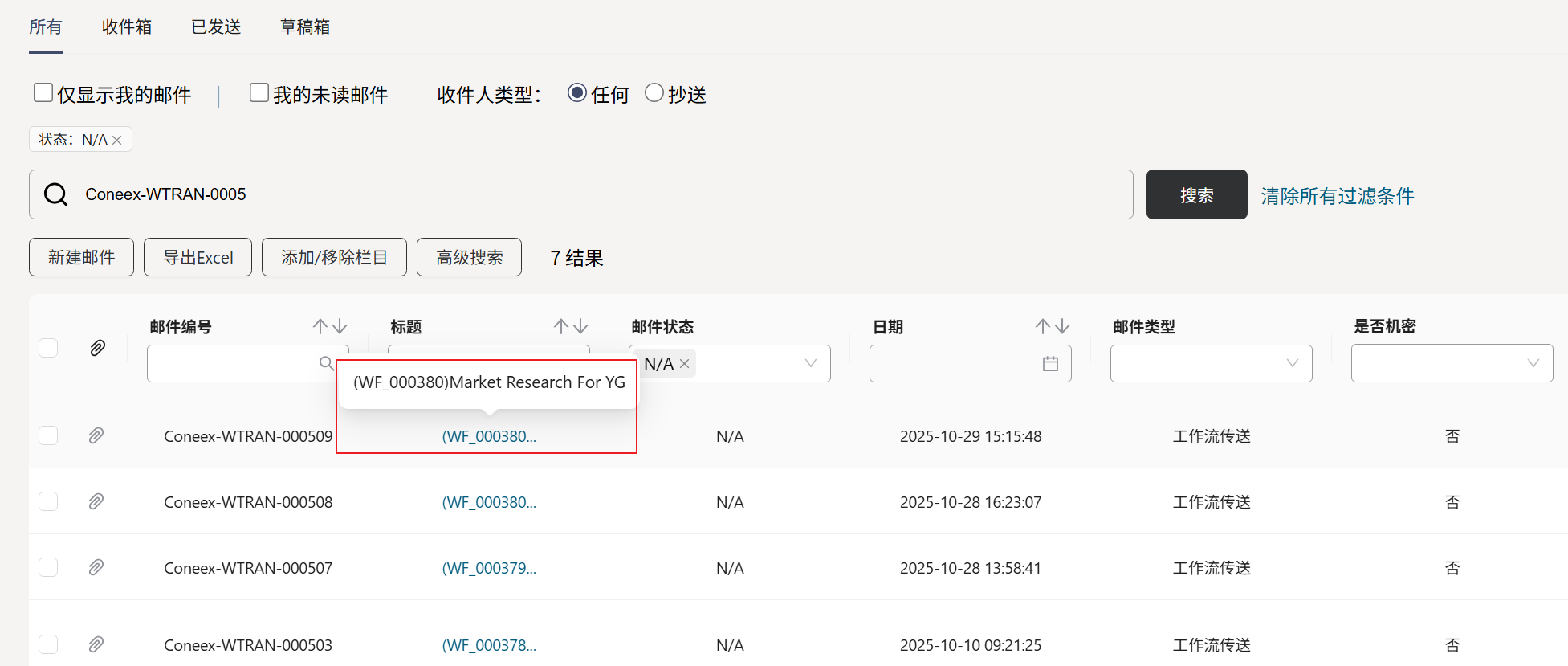The image size is (1568, 666).
Task: Click descending sort arrow for 标题 column
Action: tap(580, 326)
